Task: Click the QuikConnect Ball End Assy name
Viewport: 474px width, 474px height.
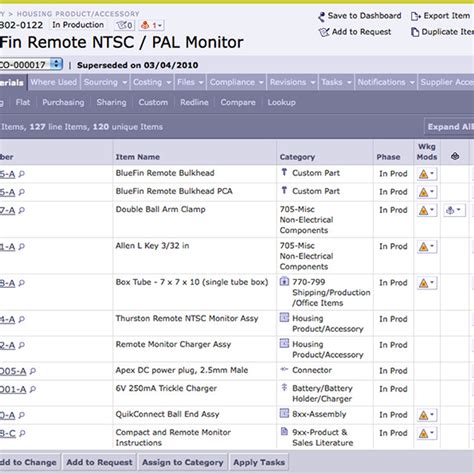Action: [167, 414]
